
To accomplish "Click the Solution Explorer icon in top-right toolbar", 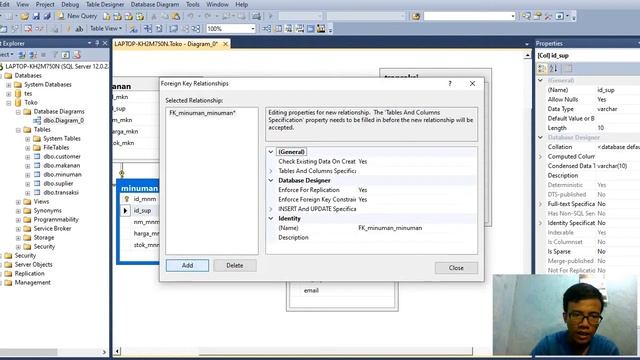I will (526, 16).
